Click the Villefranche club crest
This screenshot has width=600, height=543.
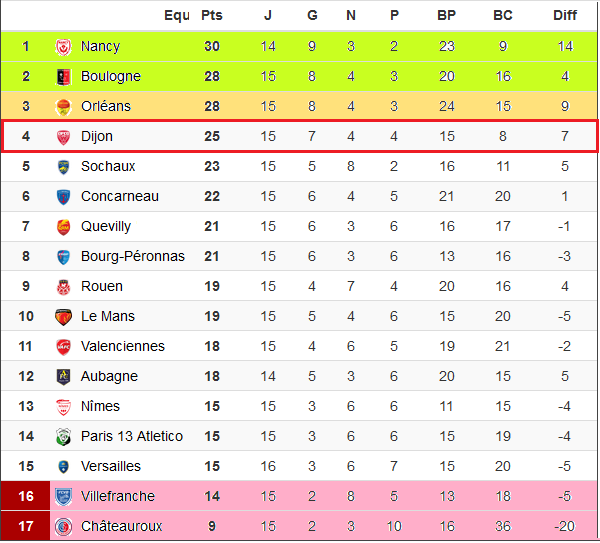(63, 496)
